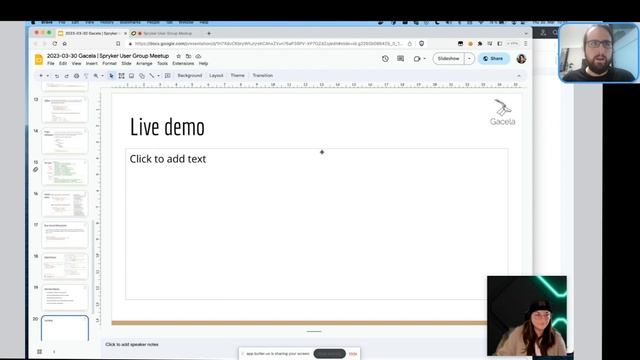
Task: Select slide 17 thumbnail
Action: [65, 235]
